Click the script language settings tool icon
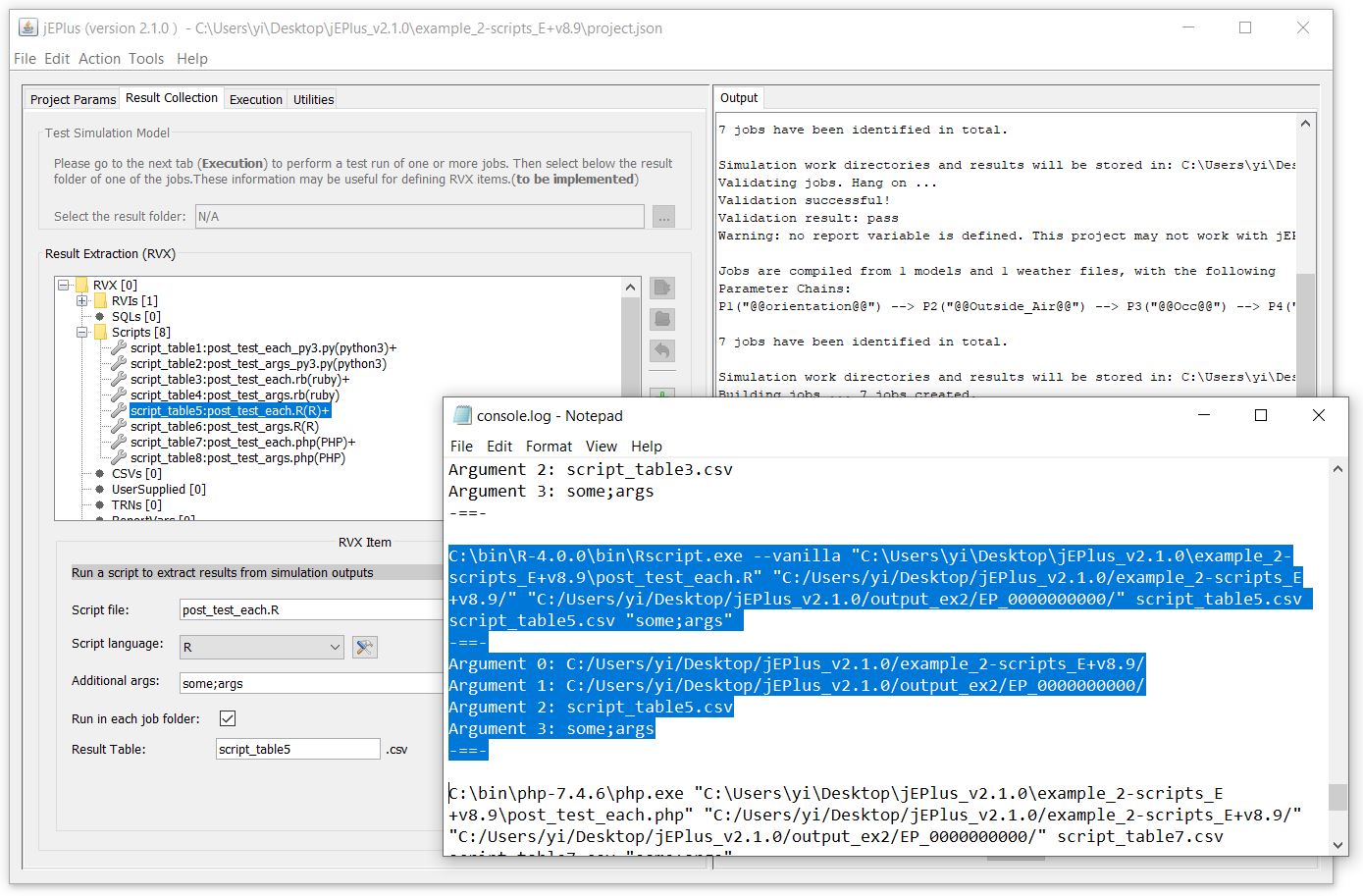This screenshot has width=1363, height=896. (x=365, y=647)
